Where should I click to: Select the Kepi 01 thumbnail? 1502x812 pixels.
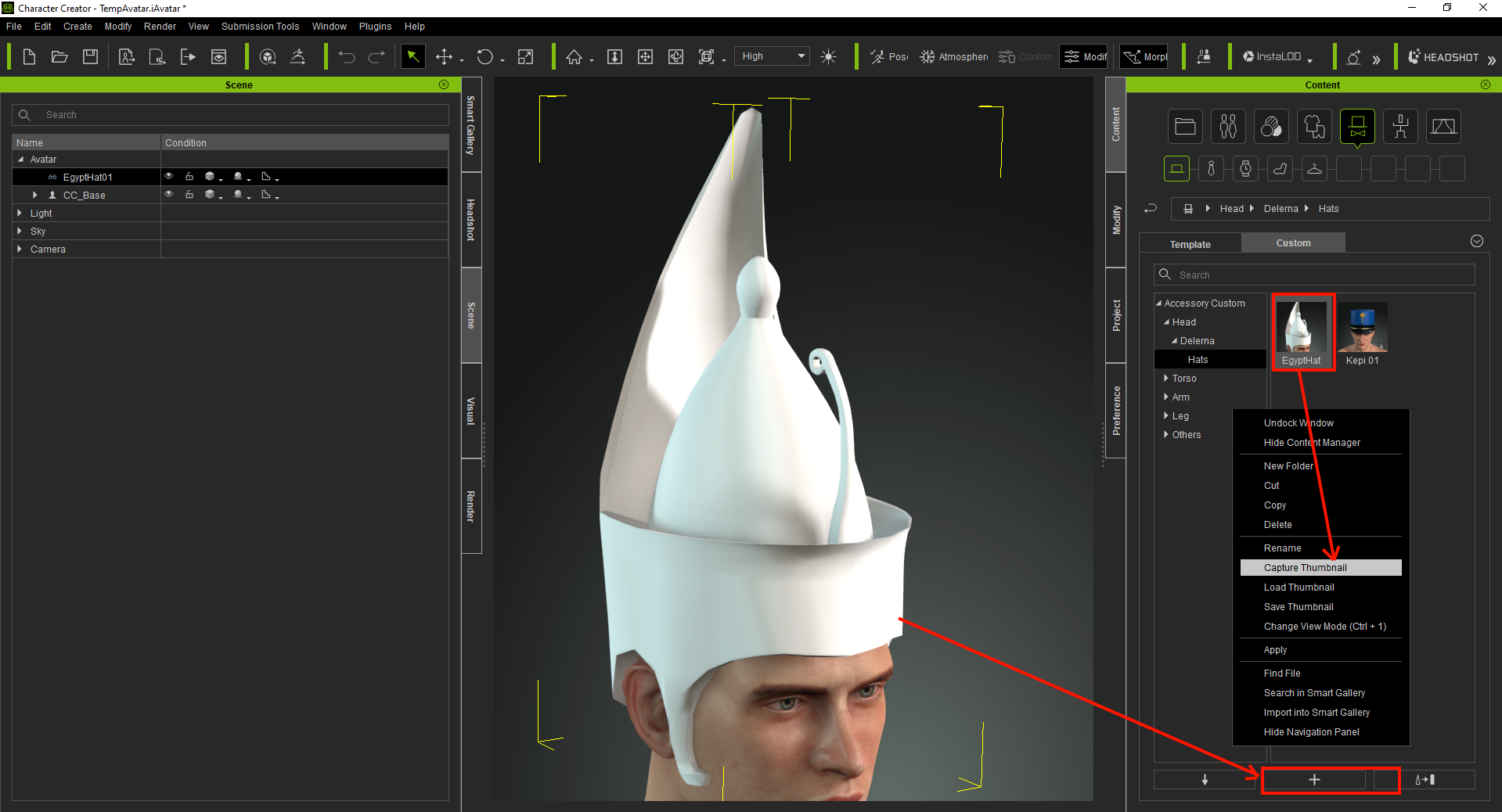pos(1363,334)
